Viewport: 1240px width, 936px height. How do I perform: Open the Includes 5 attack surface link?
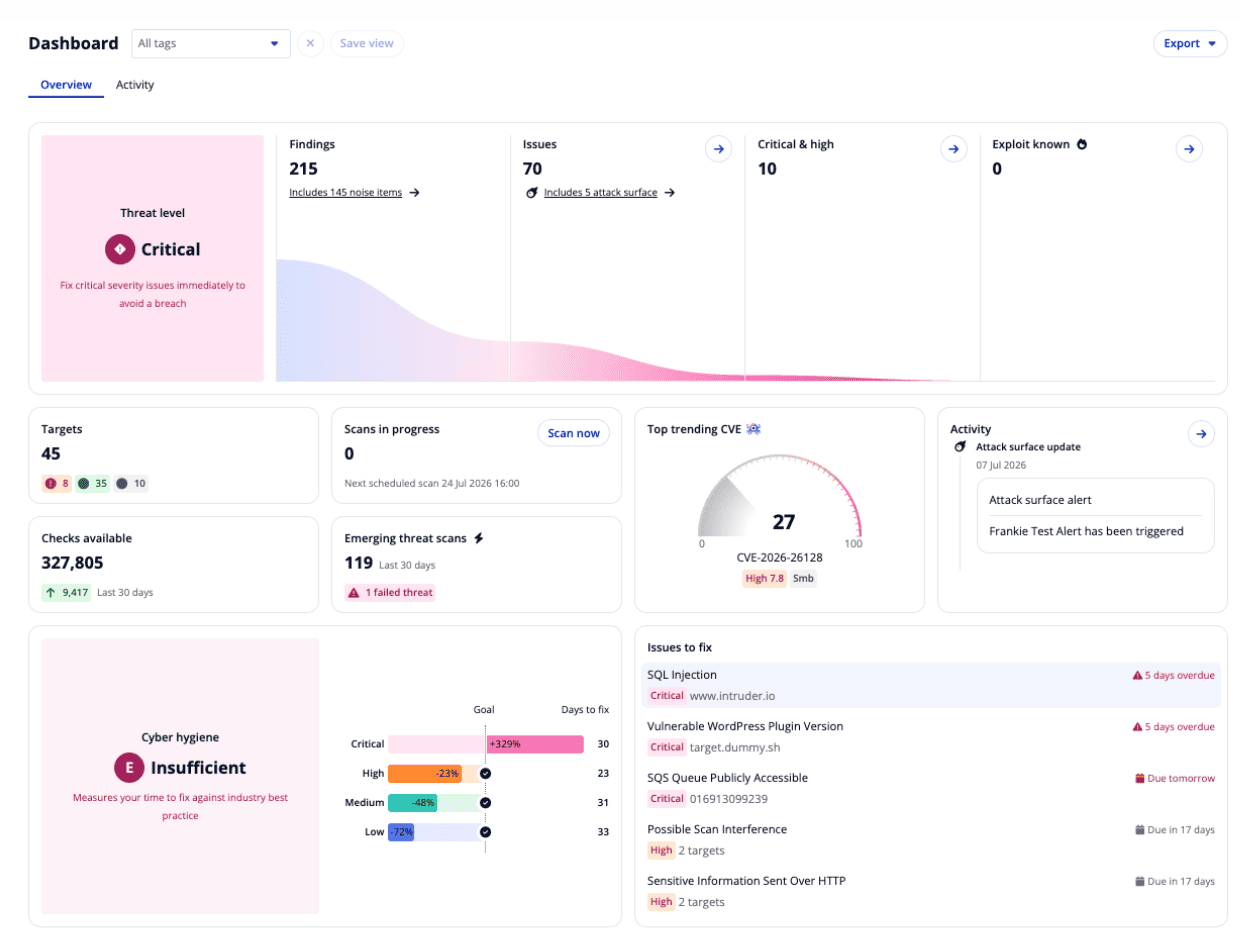click(601, 193)
